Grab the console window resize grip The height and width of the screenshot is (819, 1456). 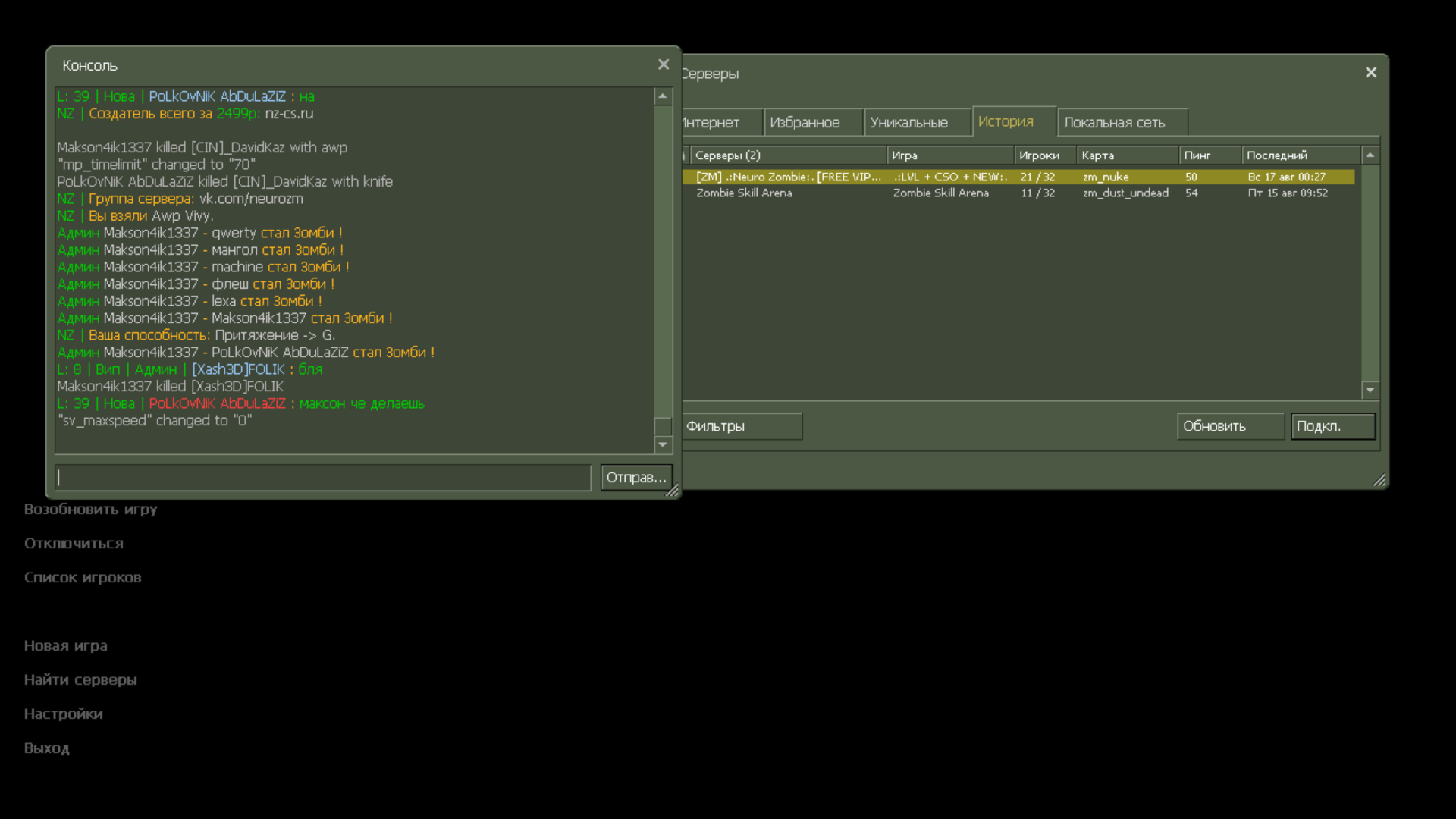(672, 491)
